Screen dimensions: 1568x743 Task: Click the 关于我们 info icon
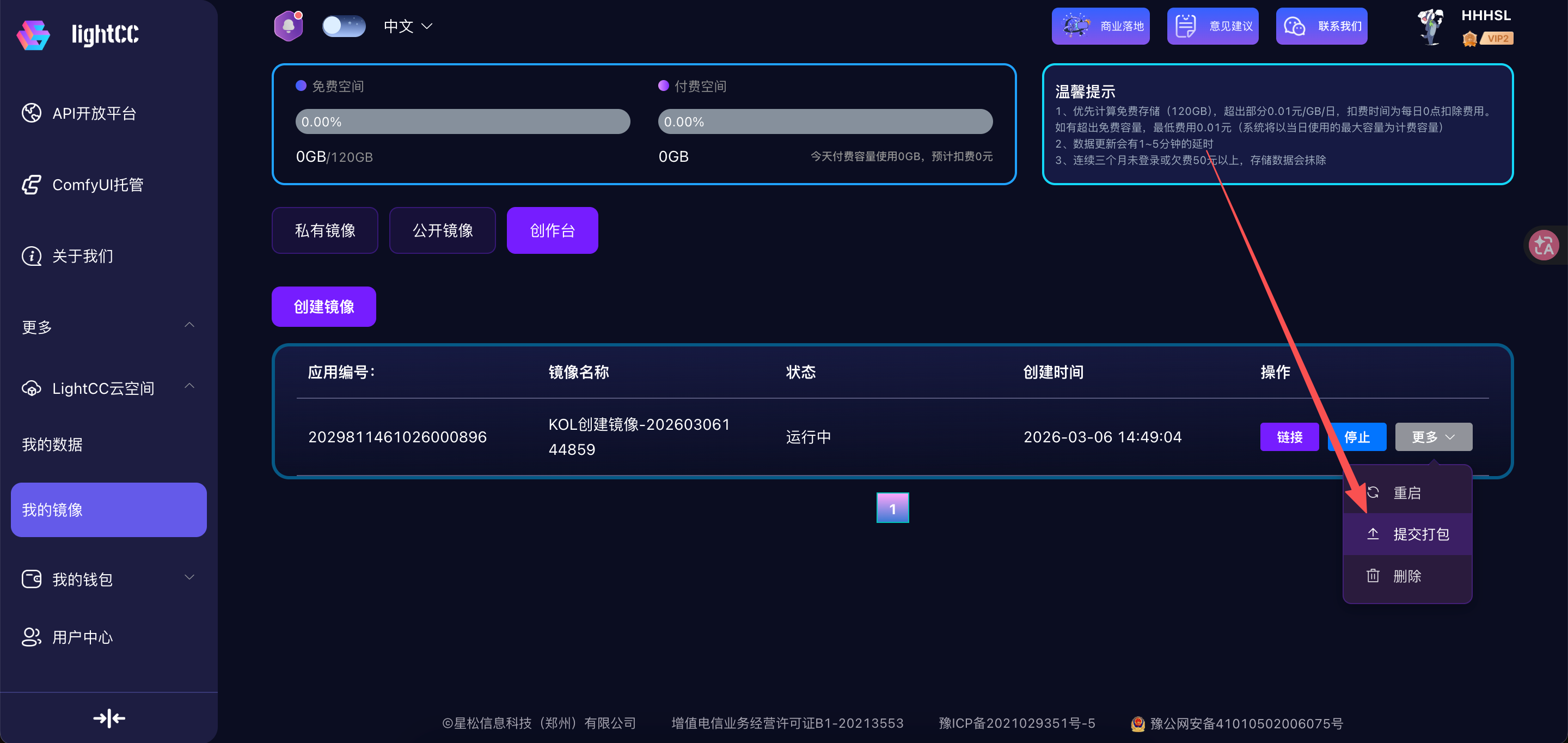[x=31, y=256]
